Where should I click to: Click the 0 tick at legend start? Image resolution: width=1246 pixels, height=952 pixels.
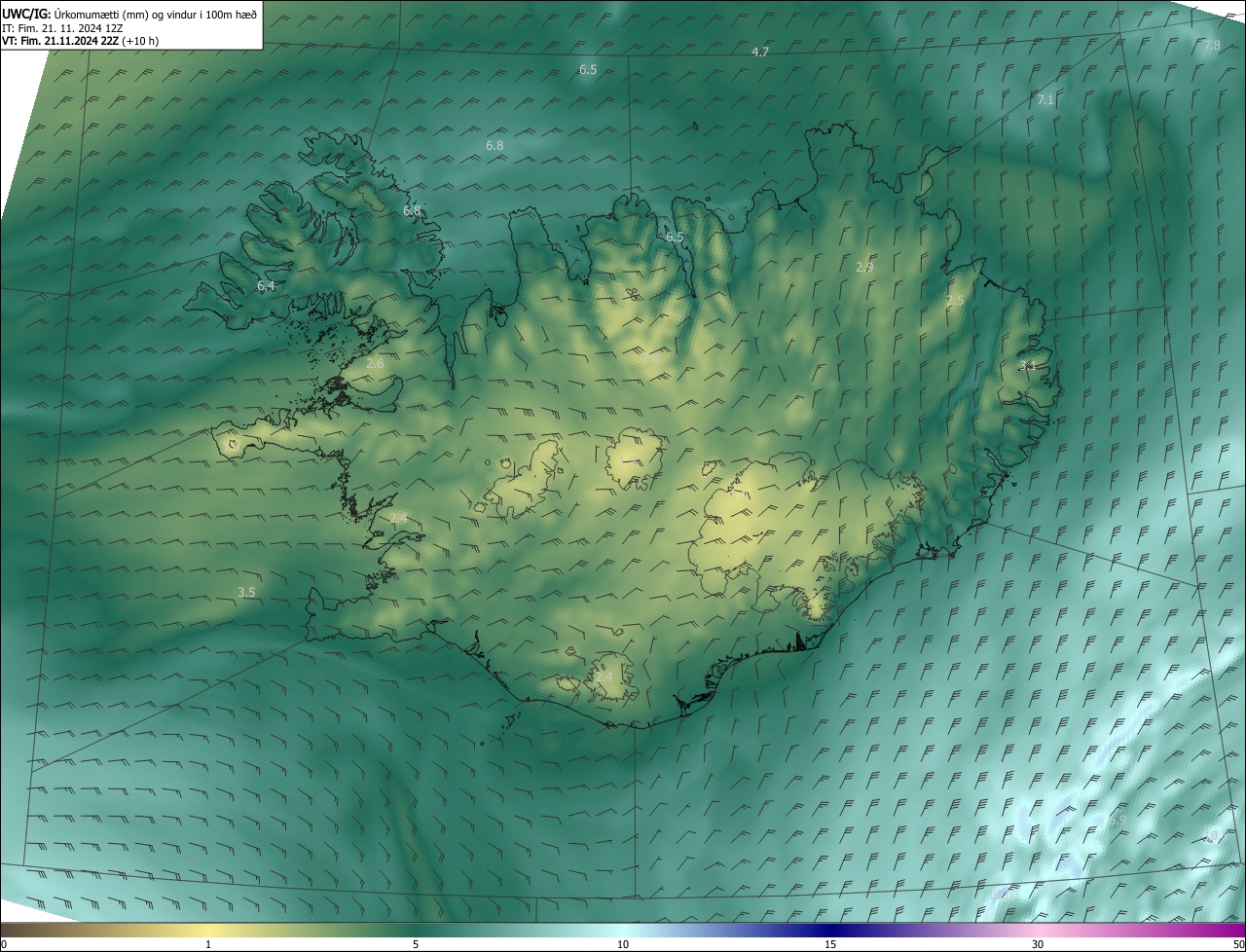pos(4,944)
